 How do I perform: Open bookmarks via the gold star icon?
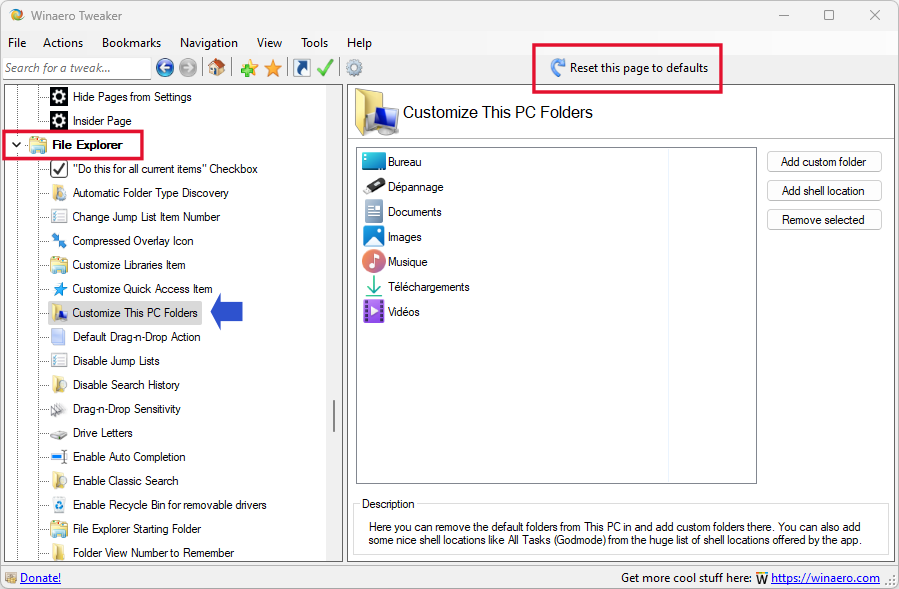coord(273,68)
